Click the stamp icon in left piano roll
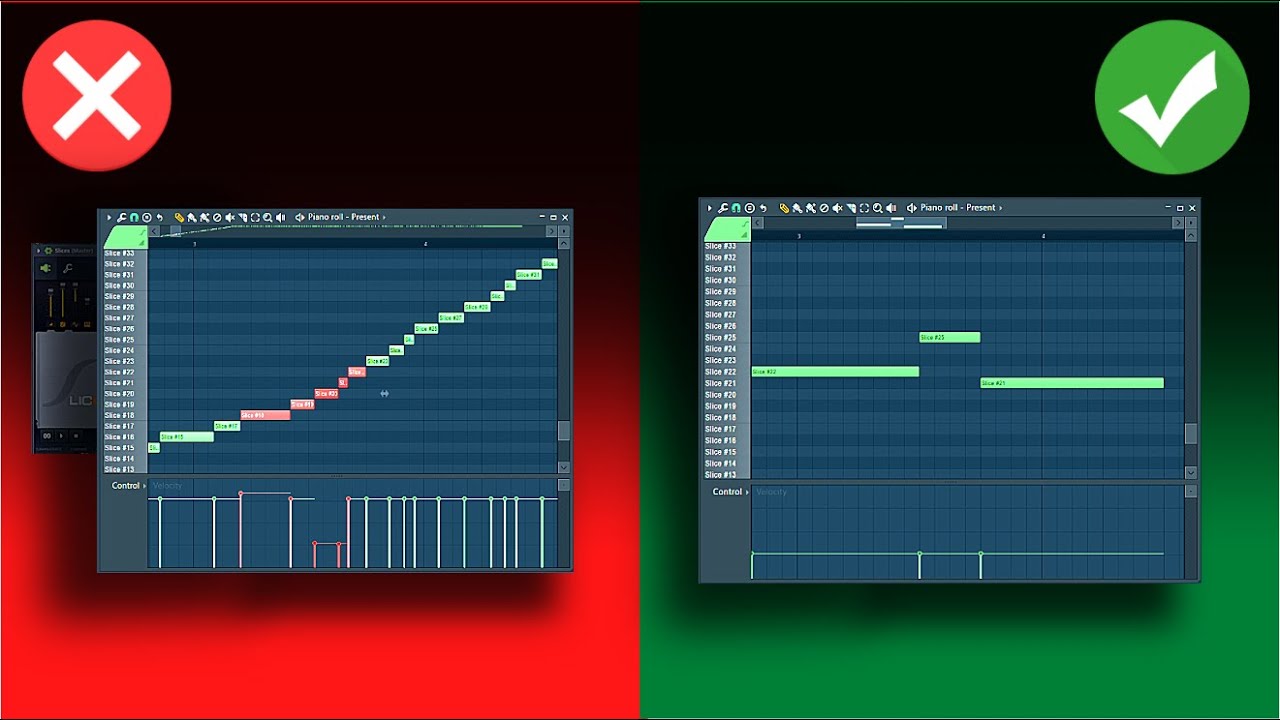The height and width of the screenshot is (720, 1280). 146,217
